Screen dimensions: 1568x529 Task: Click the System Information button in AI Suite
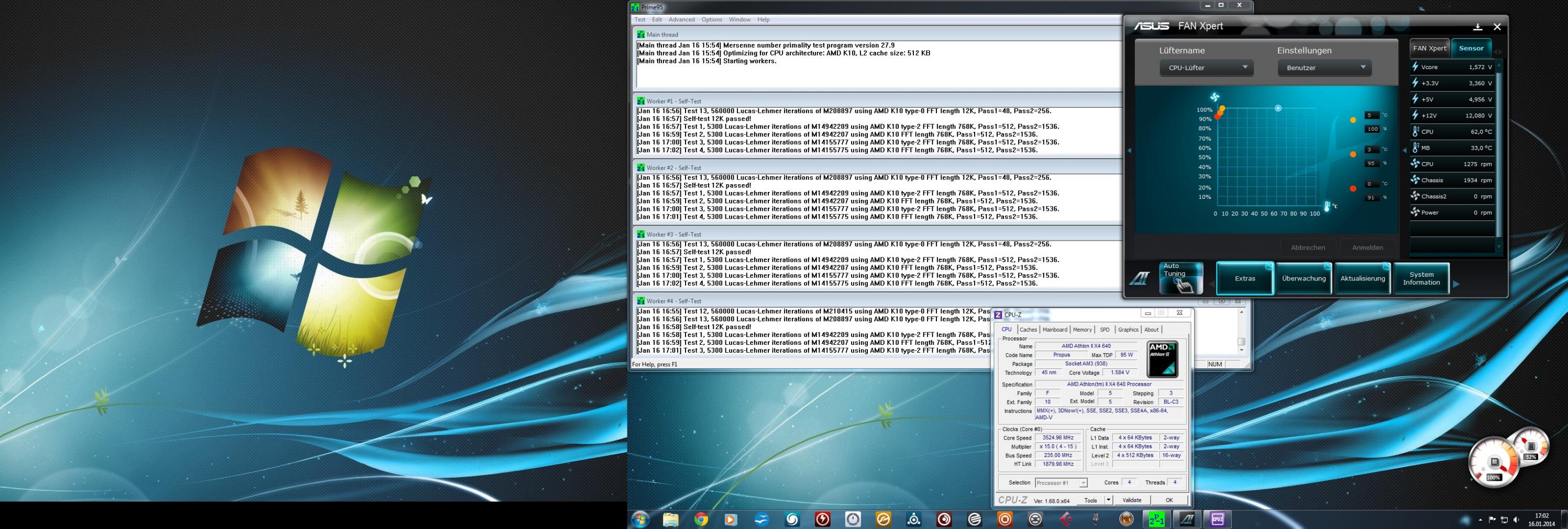(x=1421, y=278)
